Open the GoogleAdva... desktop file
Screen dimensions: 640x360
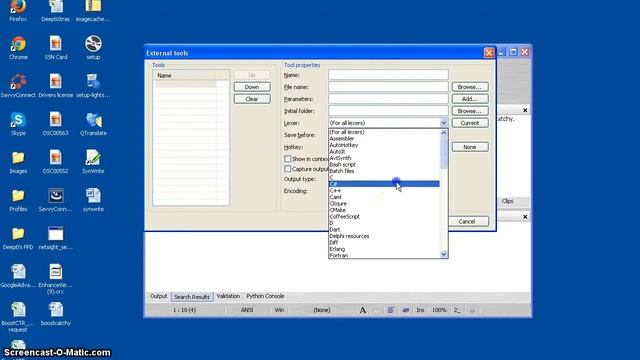18,275
